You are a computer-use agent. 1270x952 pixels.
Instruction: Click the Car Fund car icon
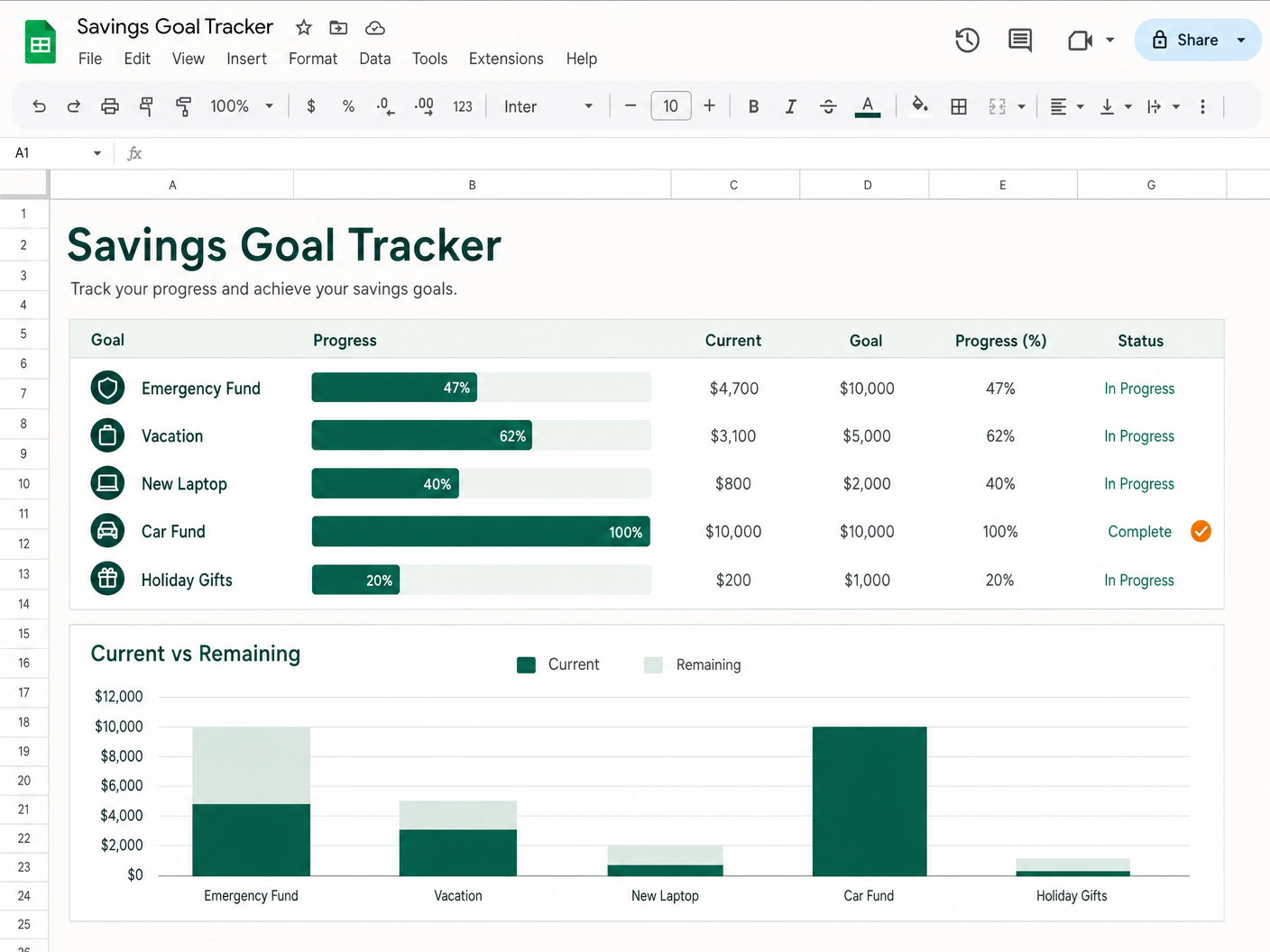(x=107, y=531)
